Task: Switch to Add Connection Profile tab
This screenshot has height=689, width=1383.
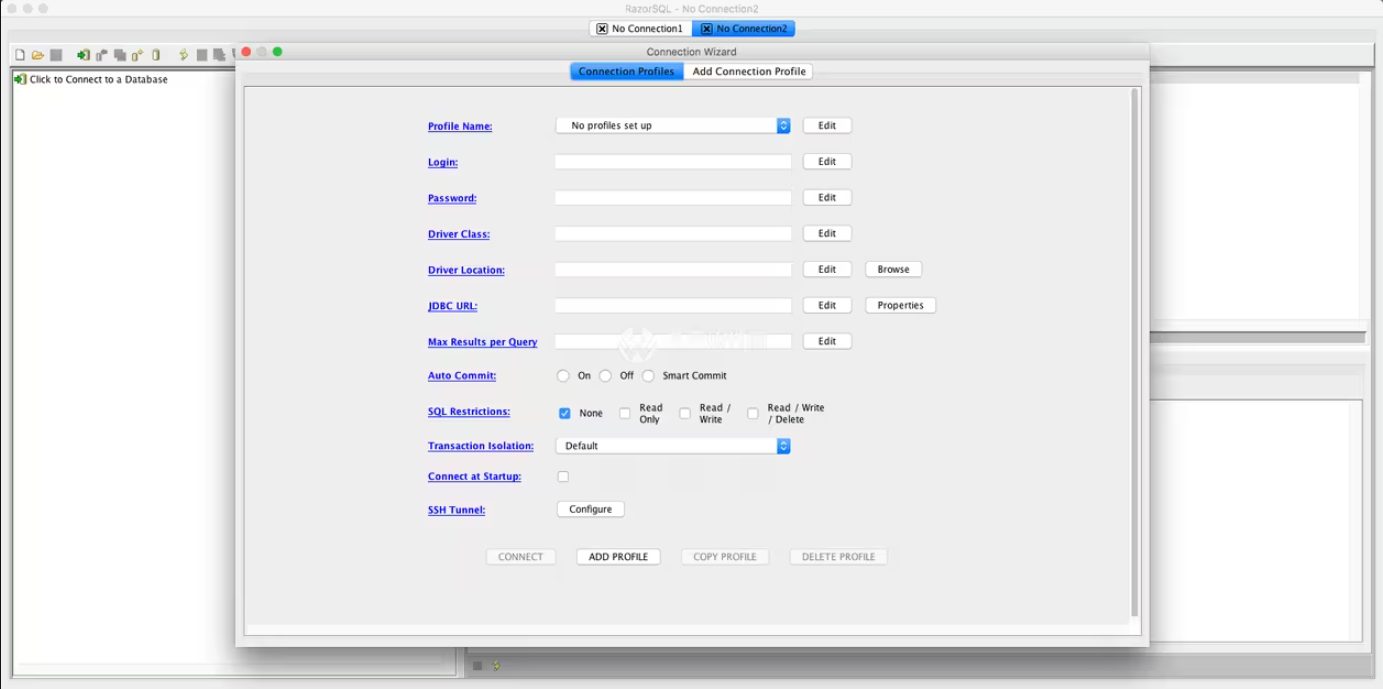Action: coord(748,71)
